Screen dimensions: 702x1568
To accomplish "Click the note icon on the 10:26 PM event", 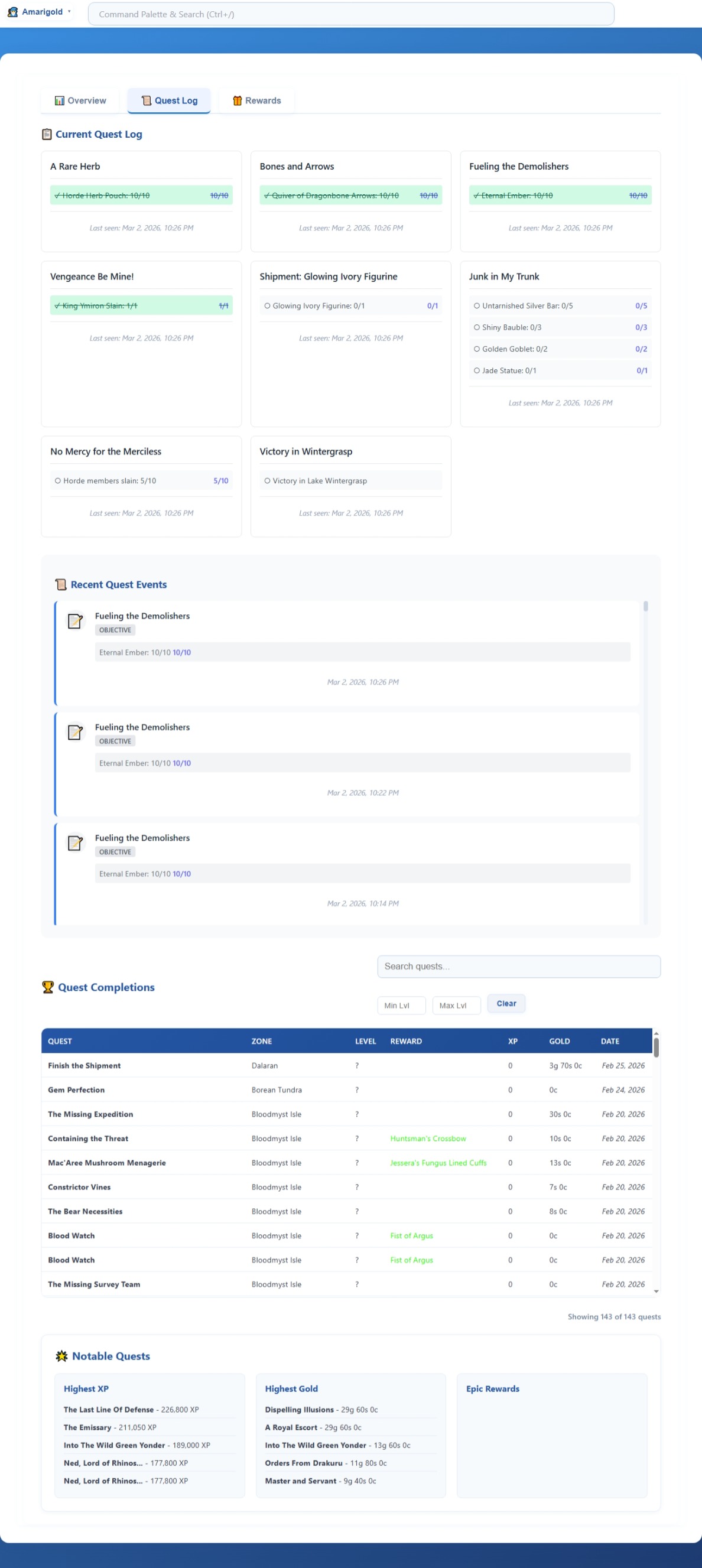I will [x=75, y=621].
